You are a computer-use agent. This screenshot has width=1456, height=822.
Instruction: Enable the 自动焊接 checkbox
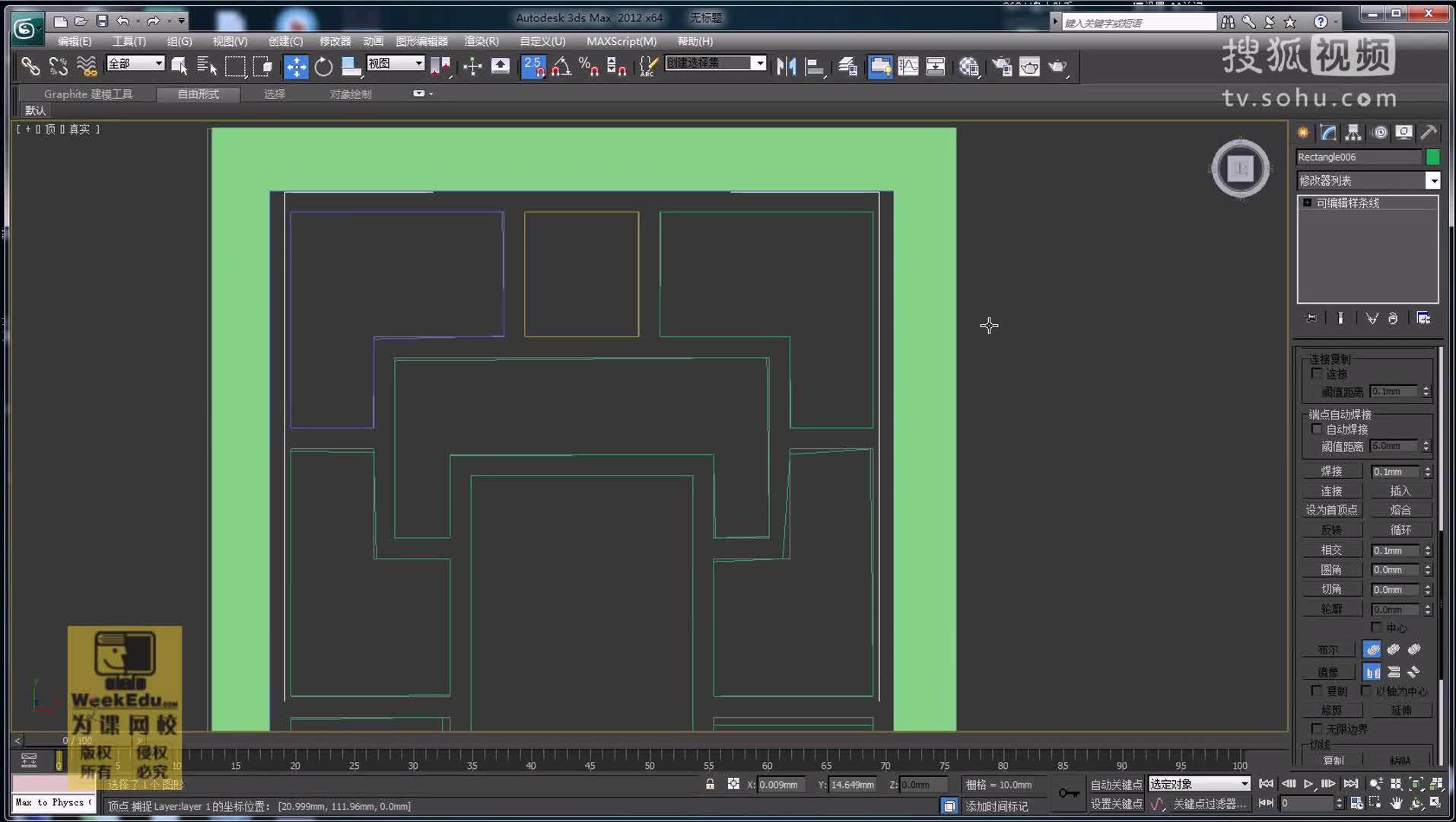click(x=1317, y=429)
